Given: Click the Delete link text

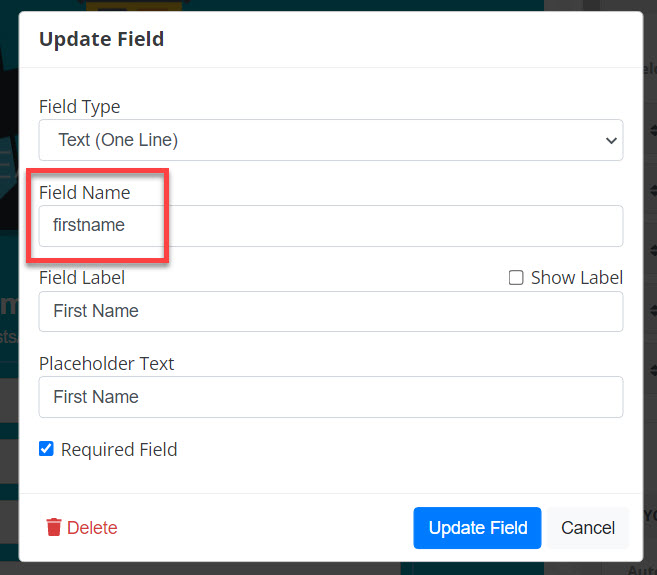Looking at the screenshot, I should click(x=92, y=527).
